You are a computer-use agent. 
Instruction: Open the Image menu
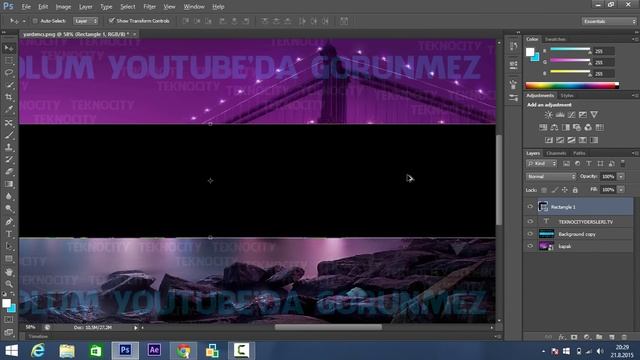pyautogui.click(x=63, y=7)
